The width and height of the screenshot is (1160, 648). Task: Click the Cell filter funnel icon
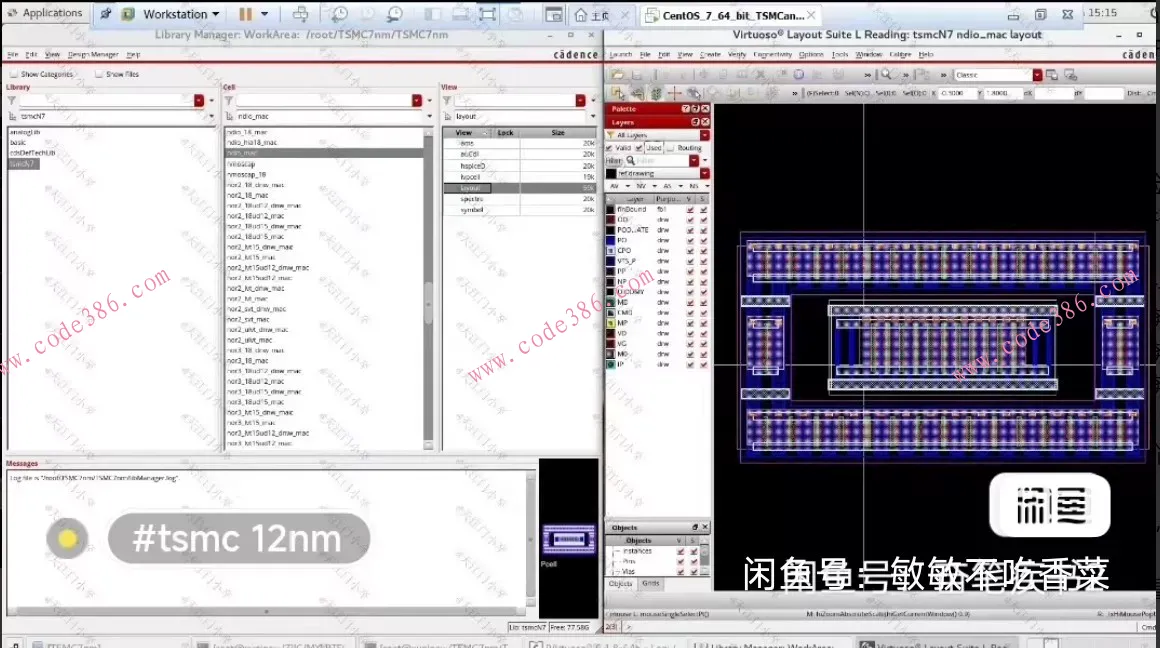coord(229,101)
